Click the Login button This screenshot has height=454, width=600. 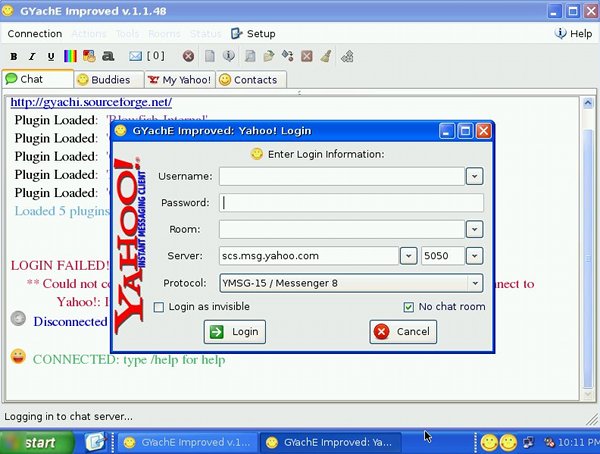point(235,332)
